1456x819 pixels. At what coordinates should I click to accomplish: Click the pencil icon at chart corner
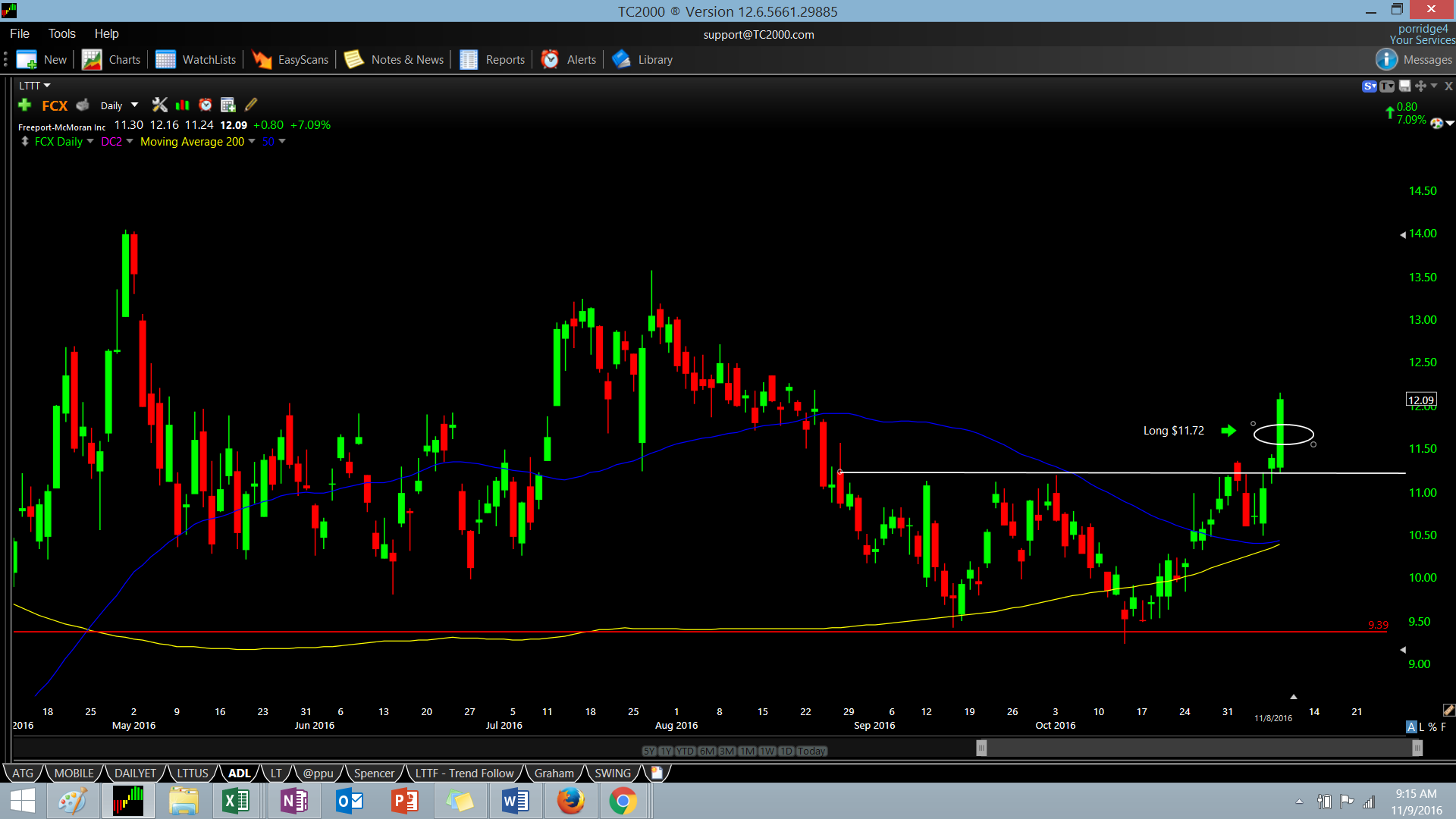1448,711
